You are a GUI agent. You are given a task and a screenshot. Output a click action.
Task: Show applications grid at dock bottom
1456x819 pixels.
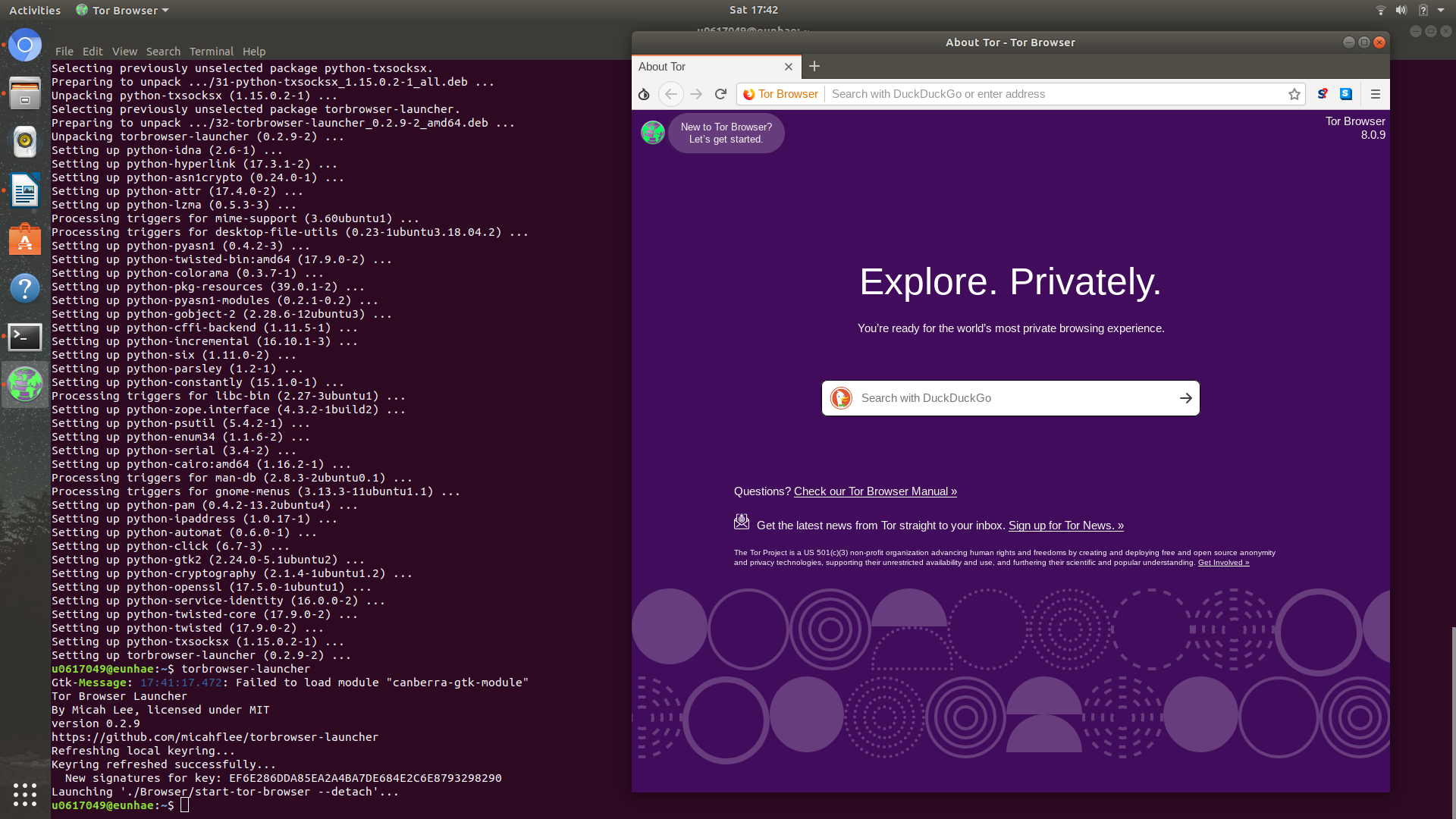25,794
